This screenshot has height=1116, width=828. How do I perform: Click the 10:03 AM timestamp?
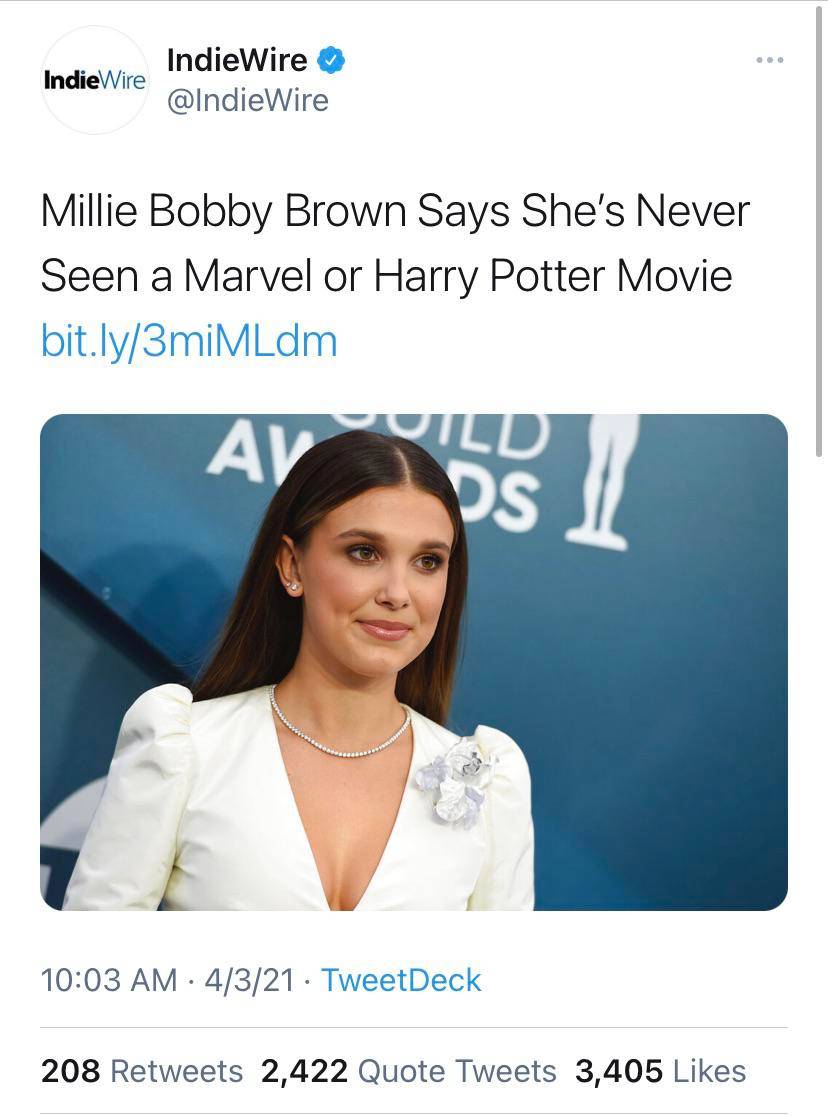(109, 980)
